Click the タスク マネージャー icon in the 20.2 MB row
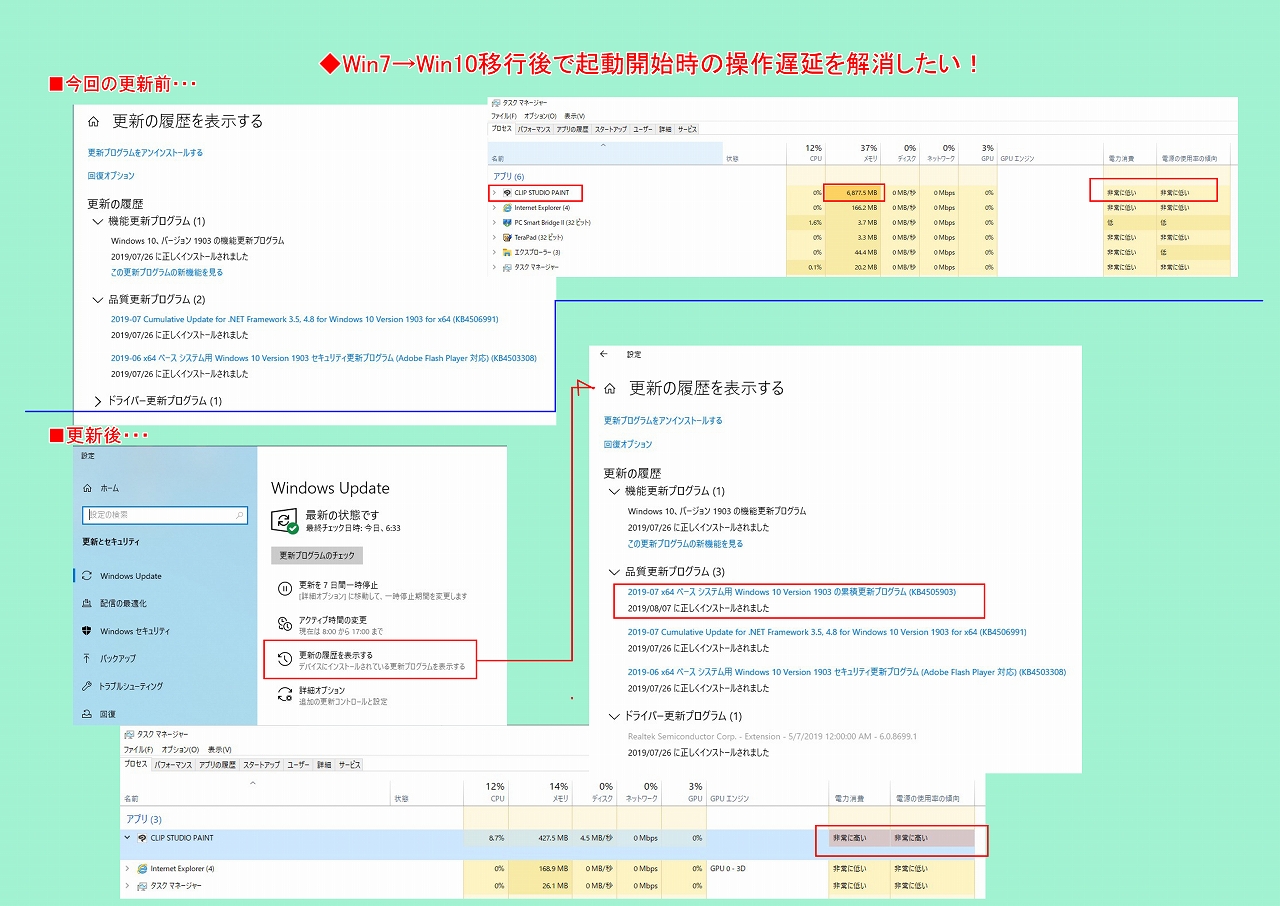Screen dimensions: 1280x906 tap(507, 267)
